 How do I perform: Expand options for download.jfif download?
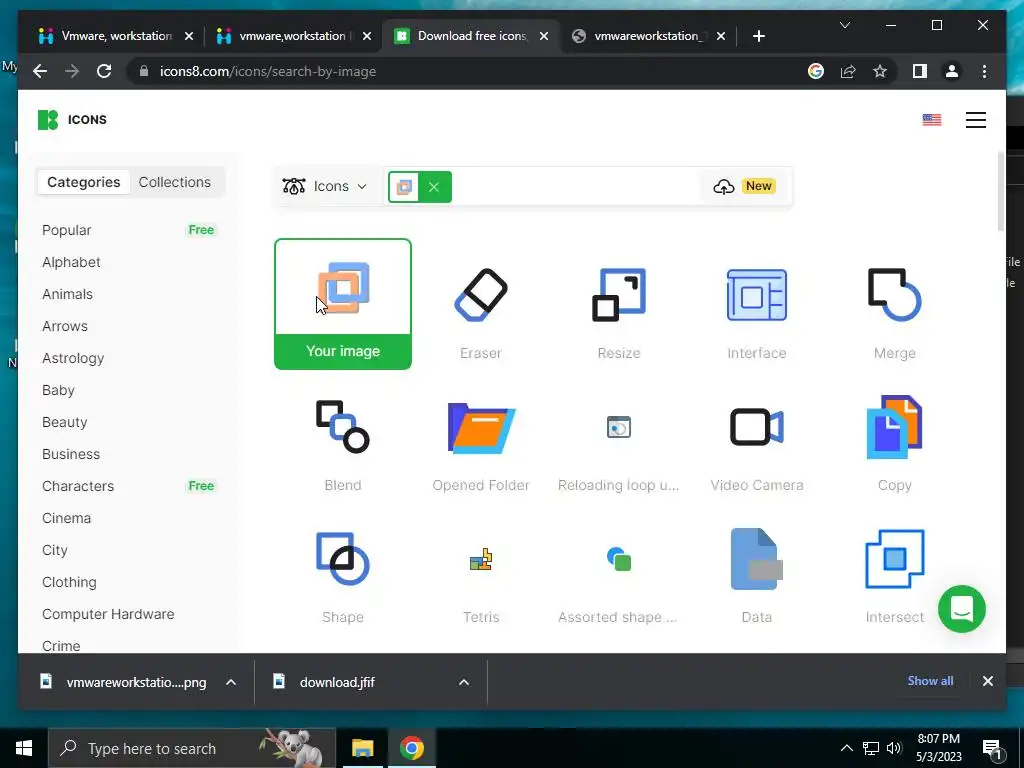(464, 682)
